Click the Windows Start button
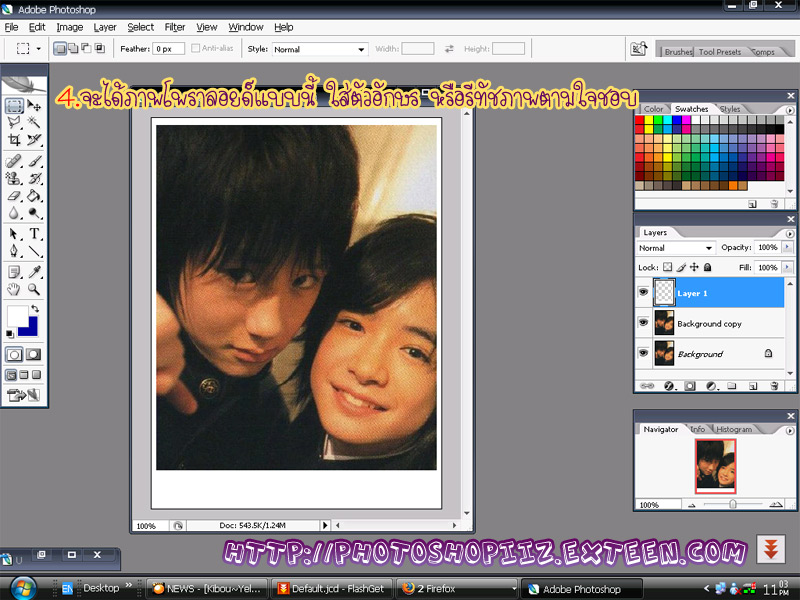Viewport: 800px width, 600px height. 23,588
